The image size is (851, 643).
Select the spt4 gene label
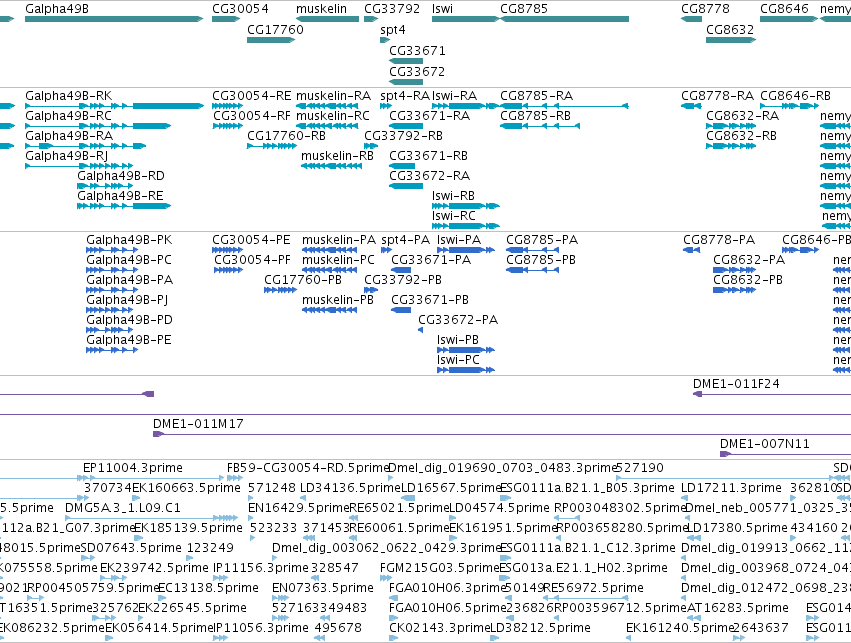pos(393,29)
